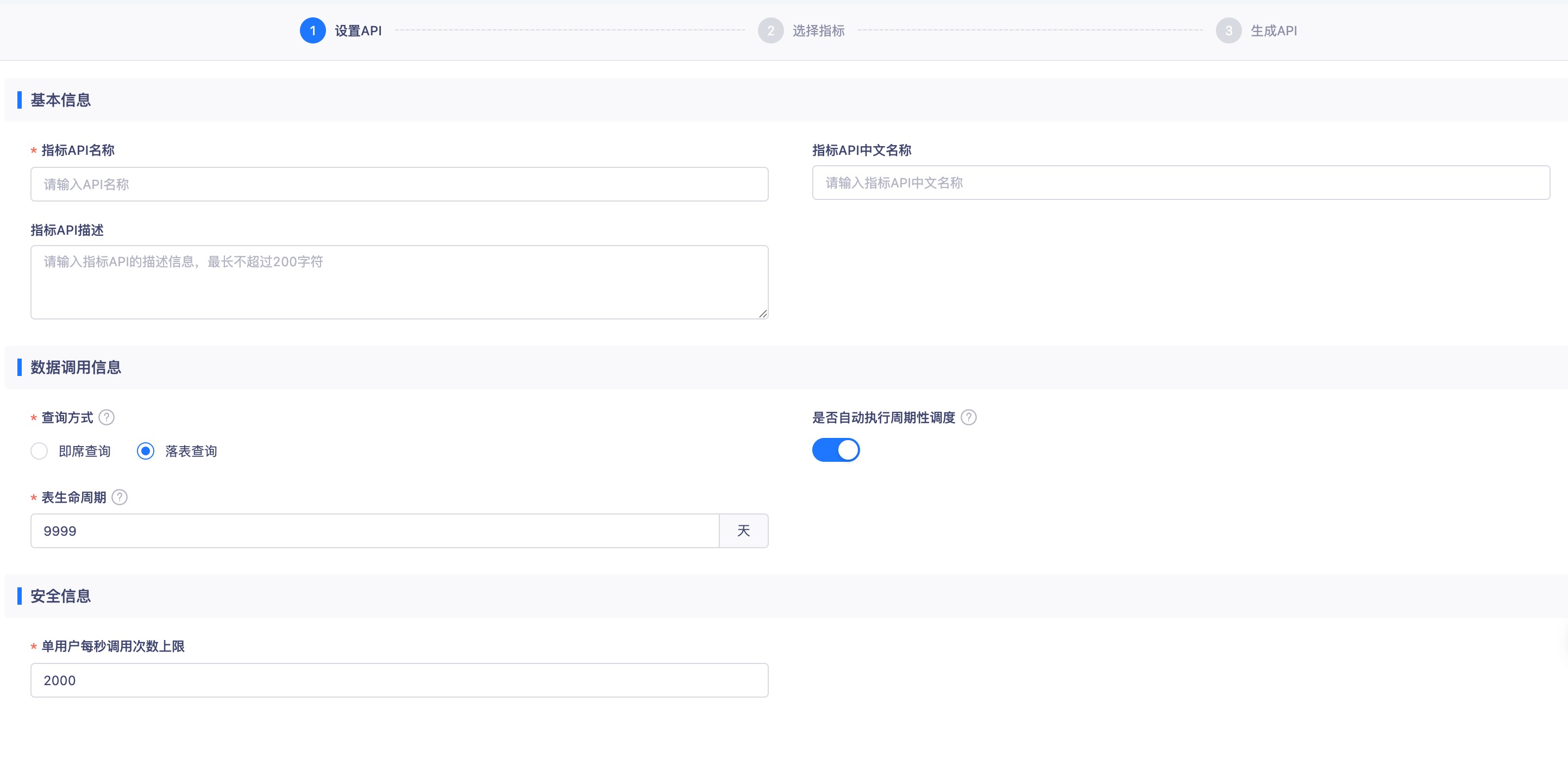The width and height of the screenshot is (1568, 765).
Task: Focus the 指标API名称 input field
Action: point(399,184)
